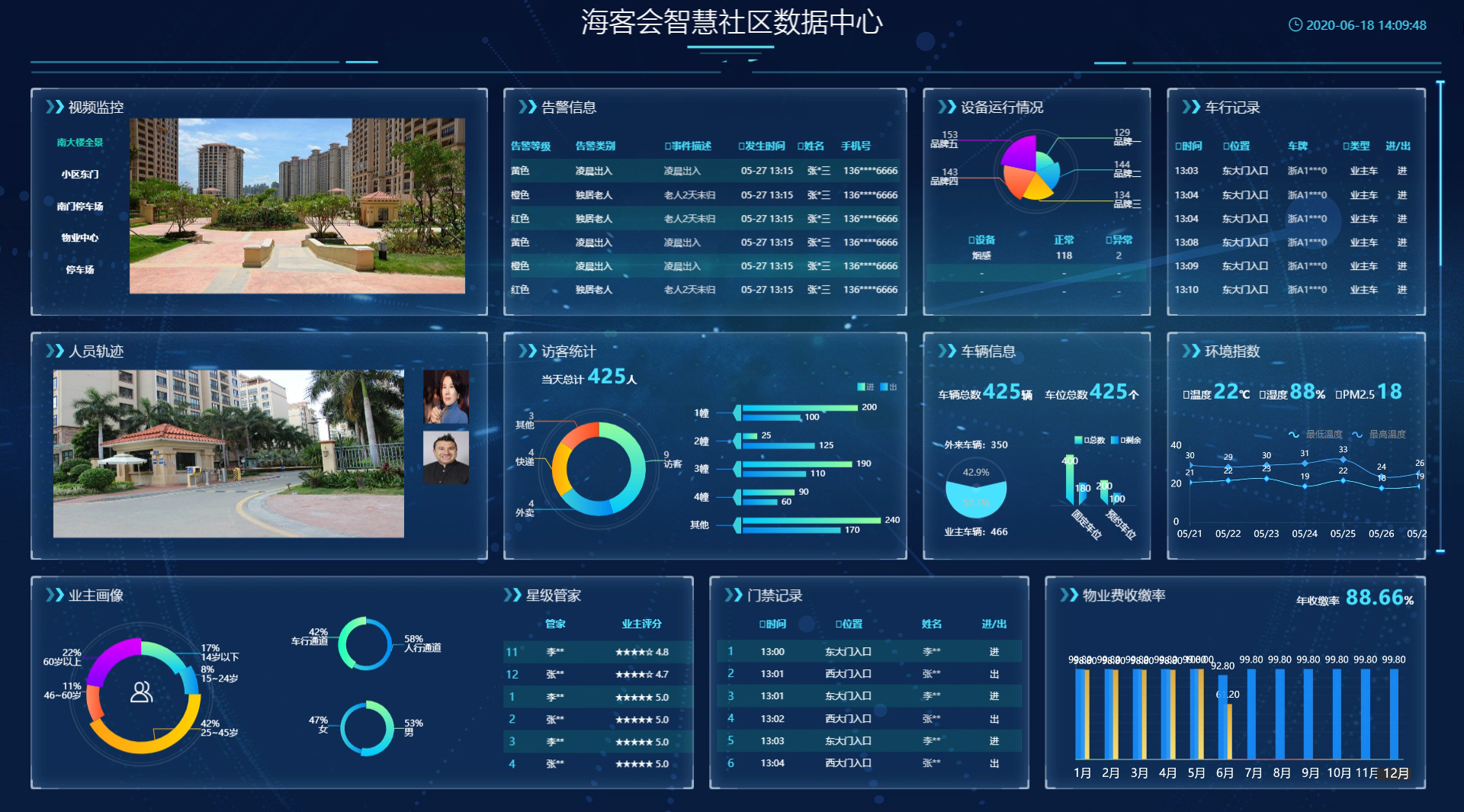Click the clock icon beside the date
This screenshot has height=812, width=1464.
pyautogui.click(x=1295, y=24)
